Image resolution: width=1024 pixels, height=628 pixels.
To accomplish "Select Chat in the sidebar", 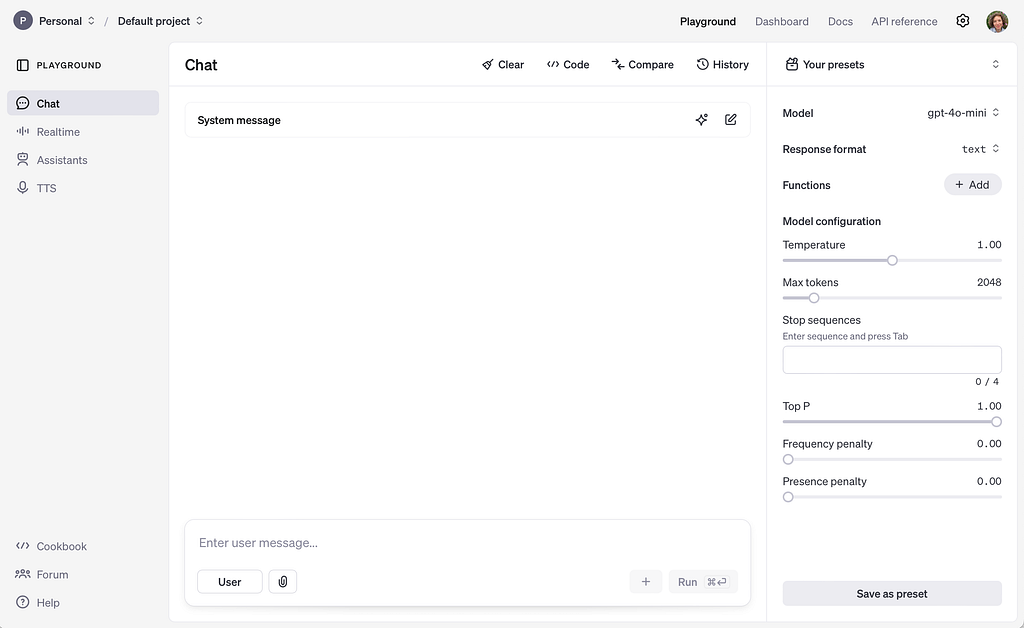I will 83,103.
